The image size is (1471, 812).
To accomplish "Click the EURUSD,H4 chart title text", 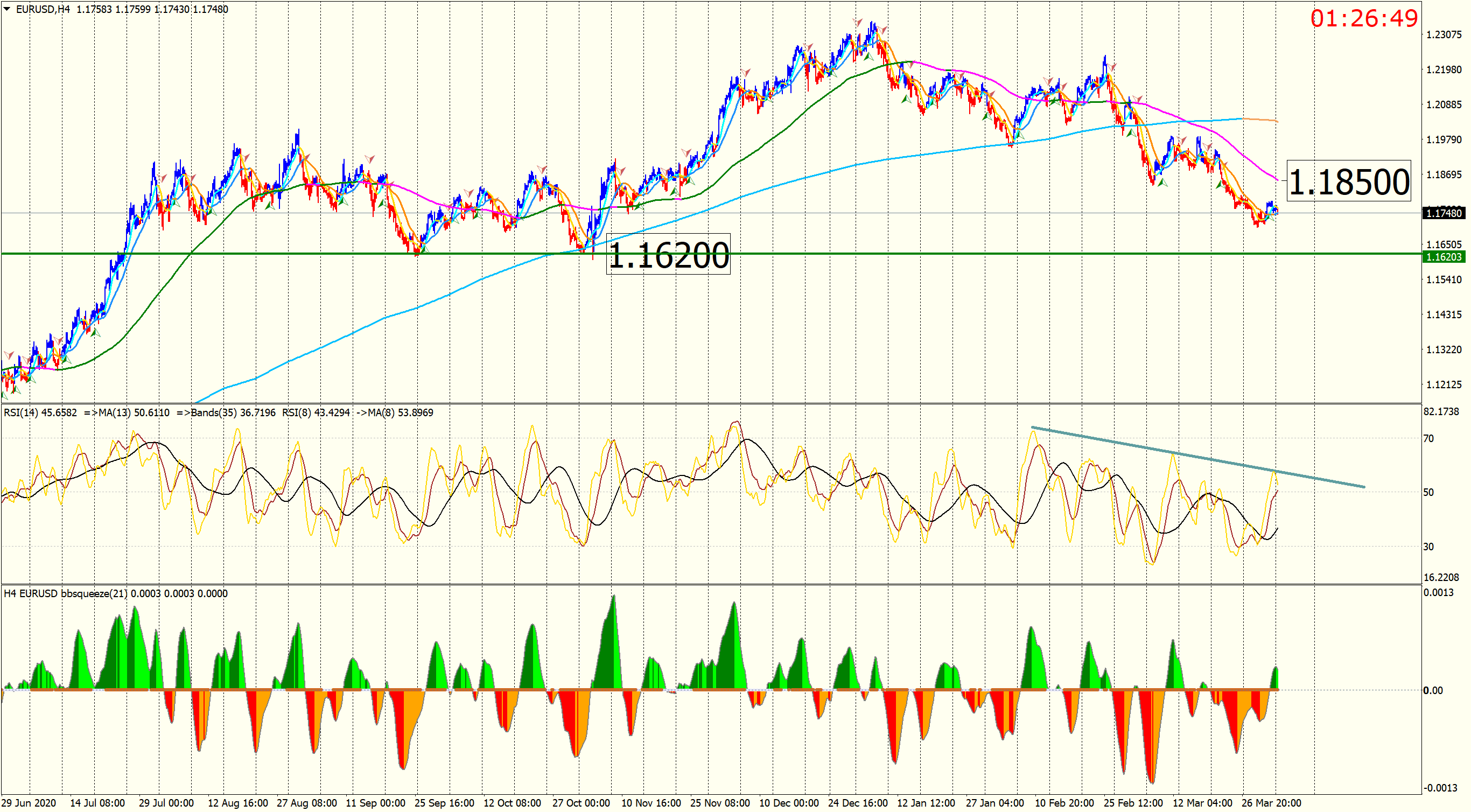I will point(43,9).
